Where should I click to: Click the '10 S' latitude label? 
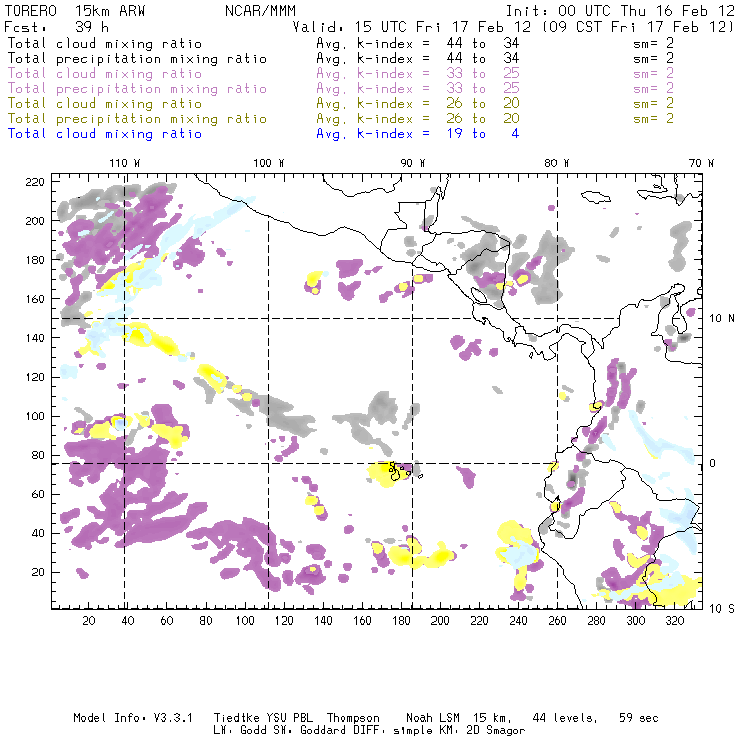point(722,609)
